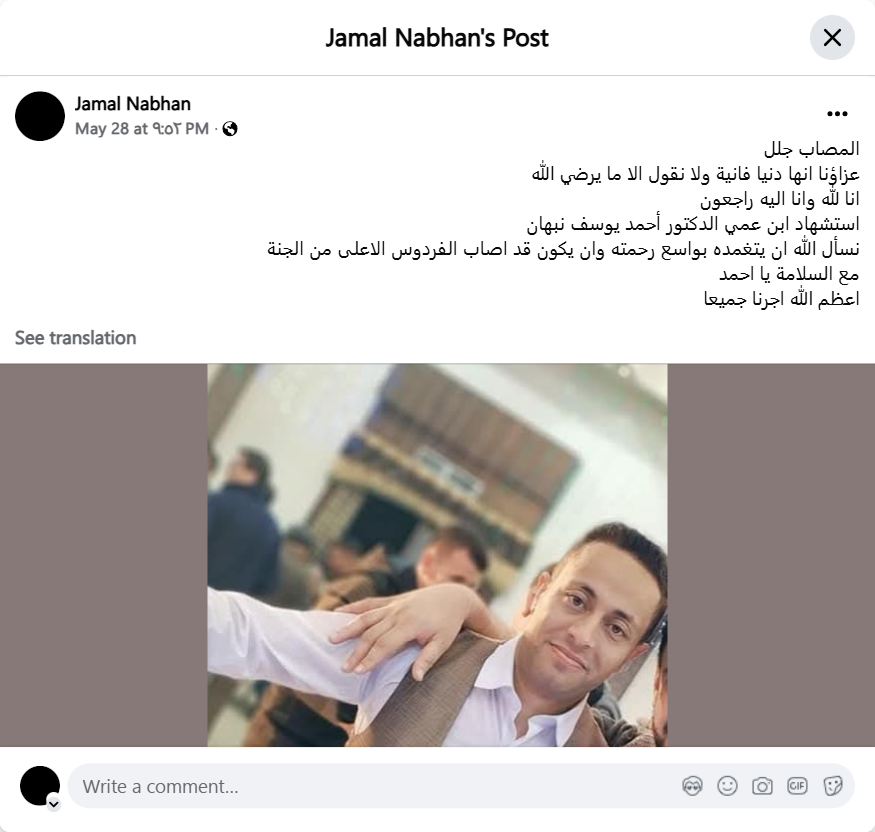Open the Jamal Nabhan author name link
The width and height of the screenshot is (875, 832).
[133, 104]
